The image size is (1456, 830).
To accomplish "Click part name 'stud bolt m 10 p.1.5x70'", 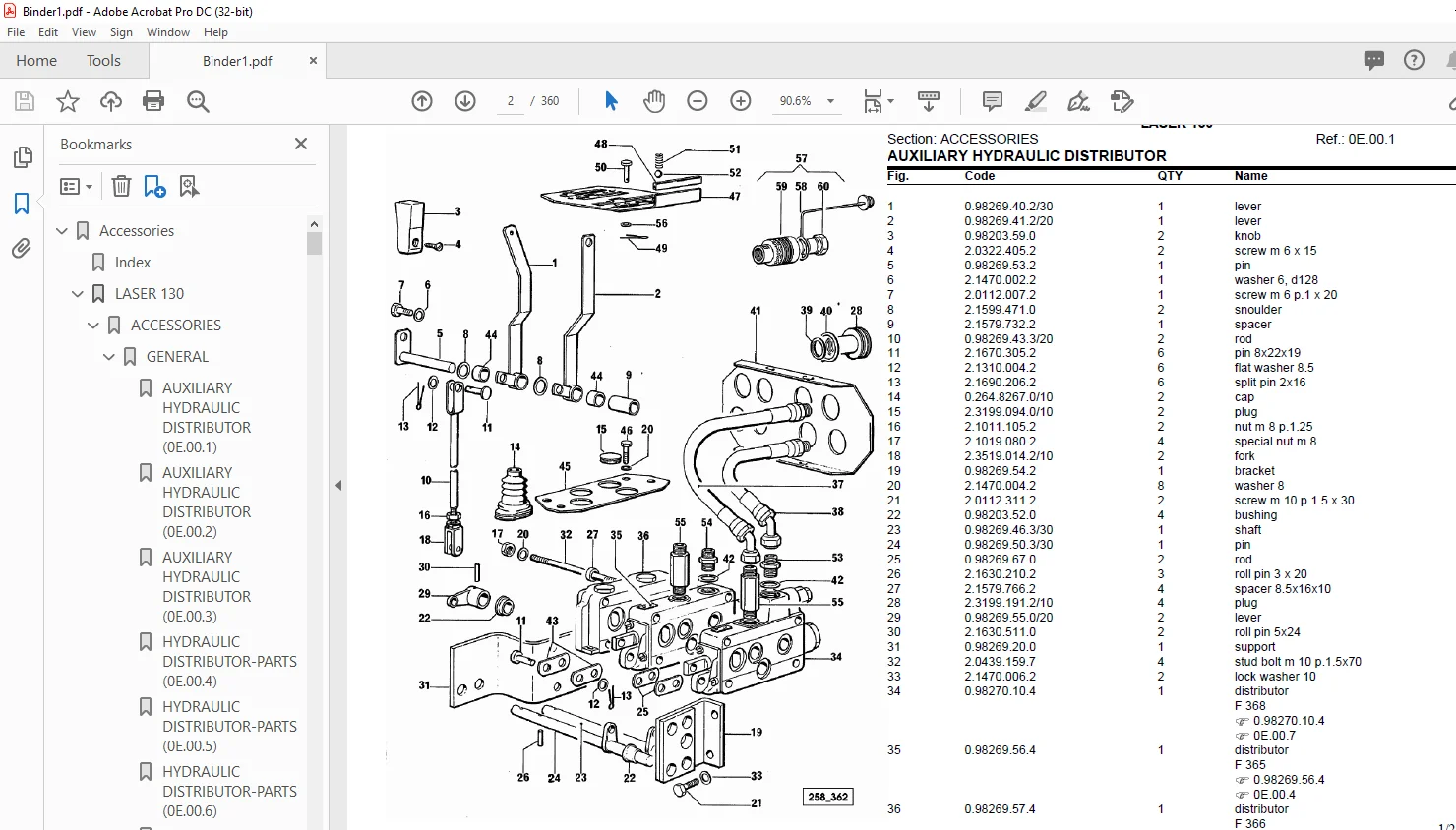I will pyautogui.click(x=1298, y=662).
